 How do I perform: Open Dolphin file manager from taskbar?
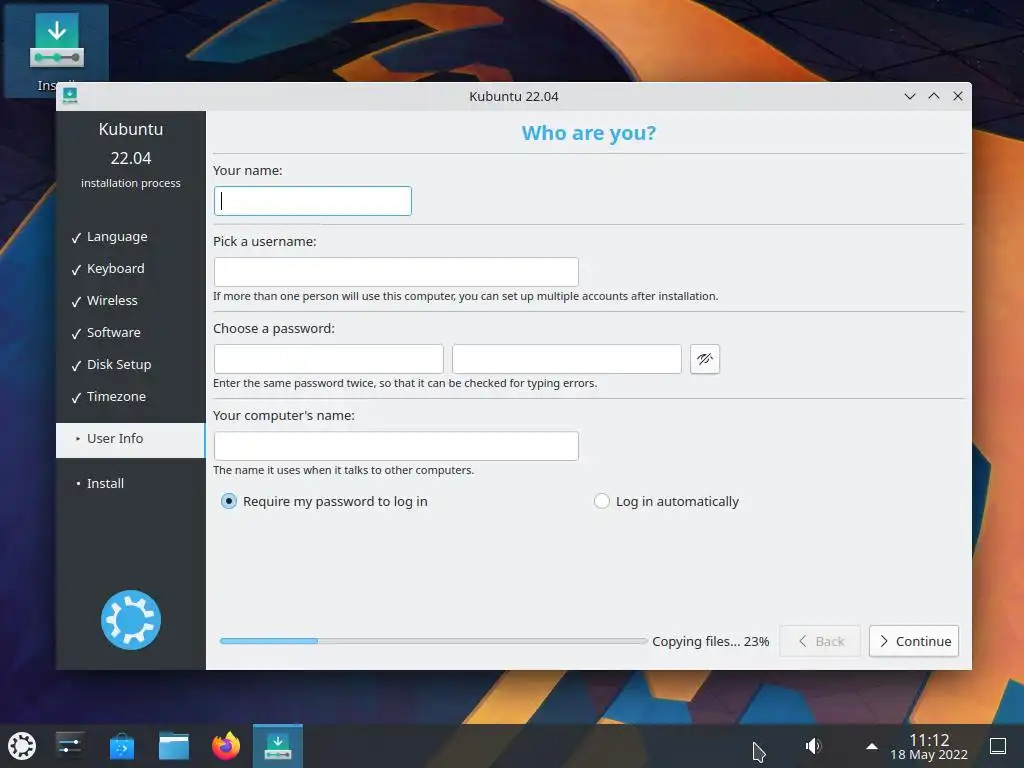coord(174,746)
